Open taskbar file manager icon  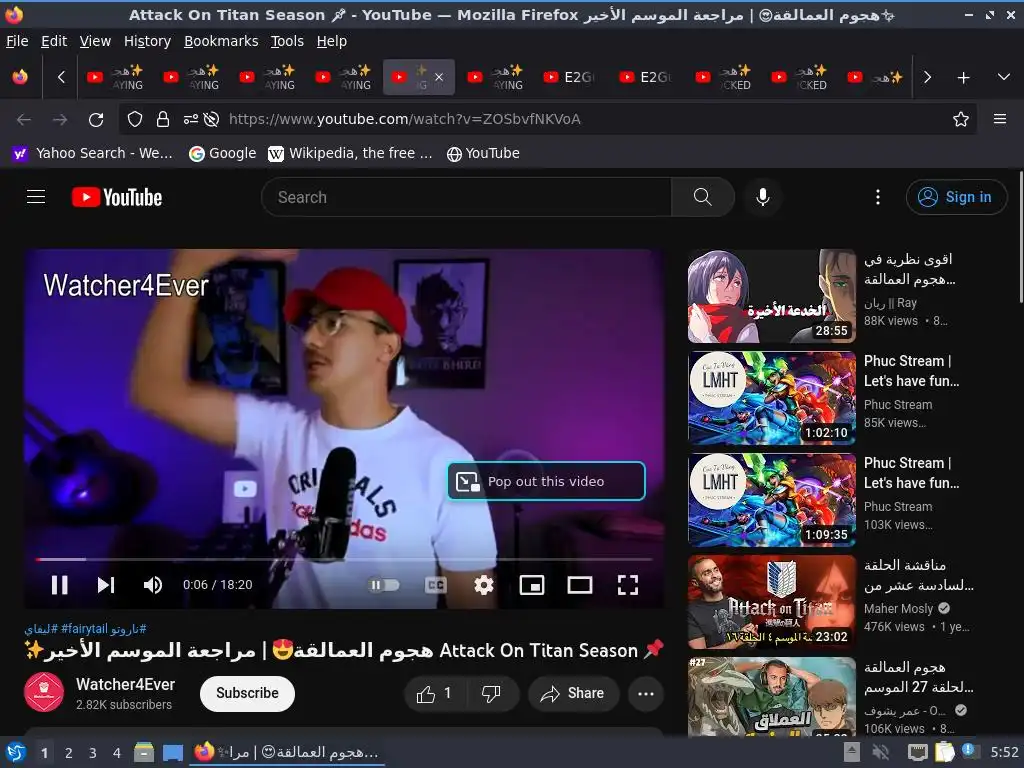point(144,753)
